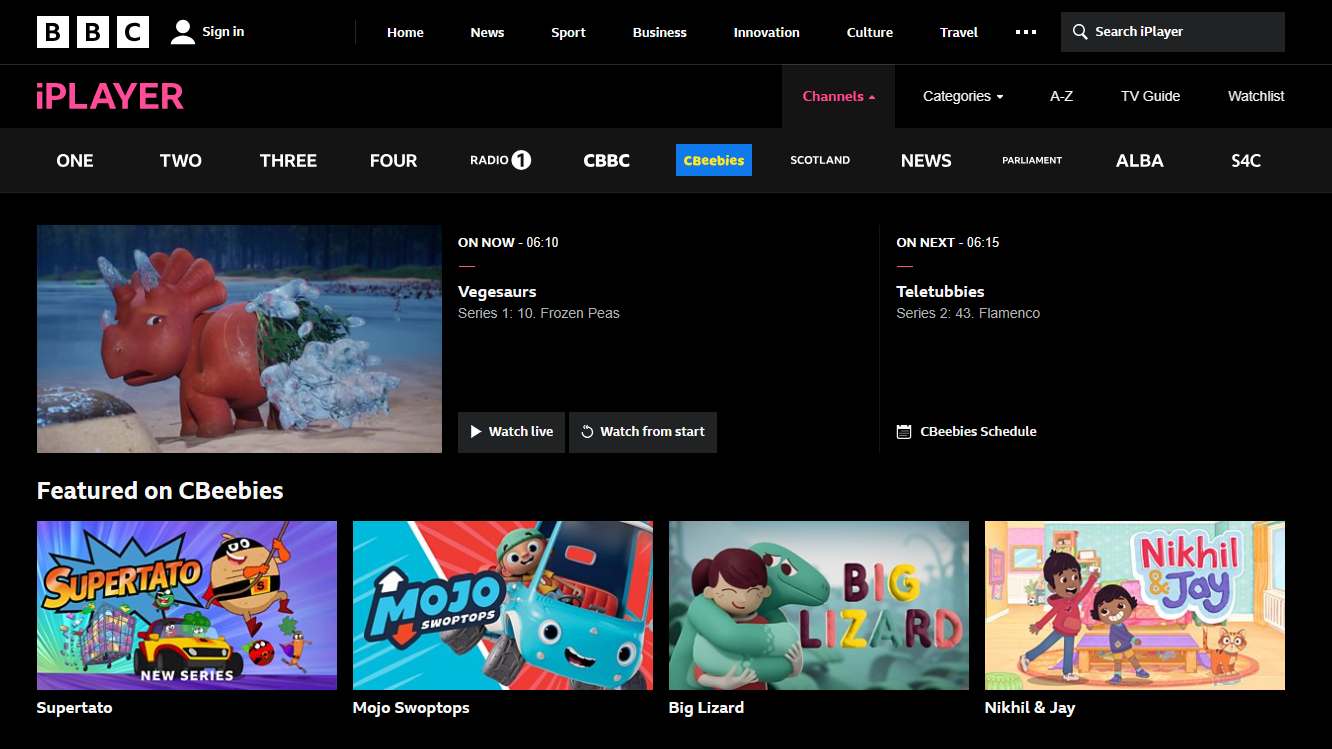Click the episode text 'Series 1: 10. Frozen Peas'
The height and width of the screenshot is (749, 1332).
[x=539, y=313]
